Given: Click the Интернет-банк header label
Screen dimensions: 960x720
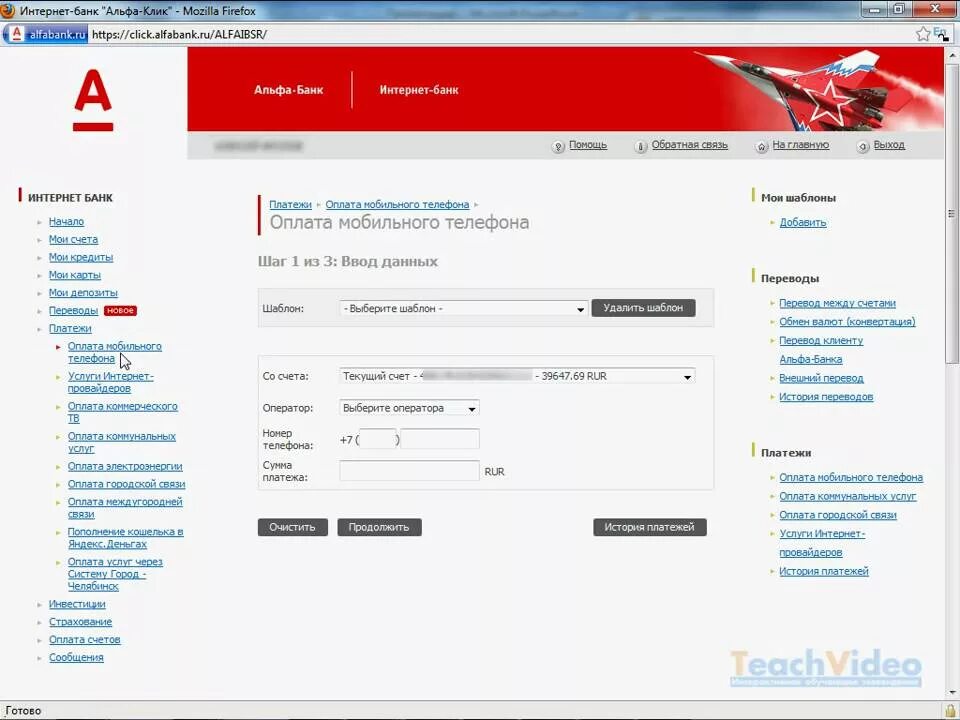Looking at the screenshot, I should [x=419, y=90].
